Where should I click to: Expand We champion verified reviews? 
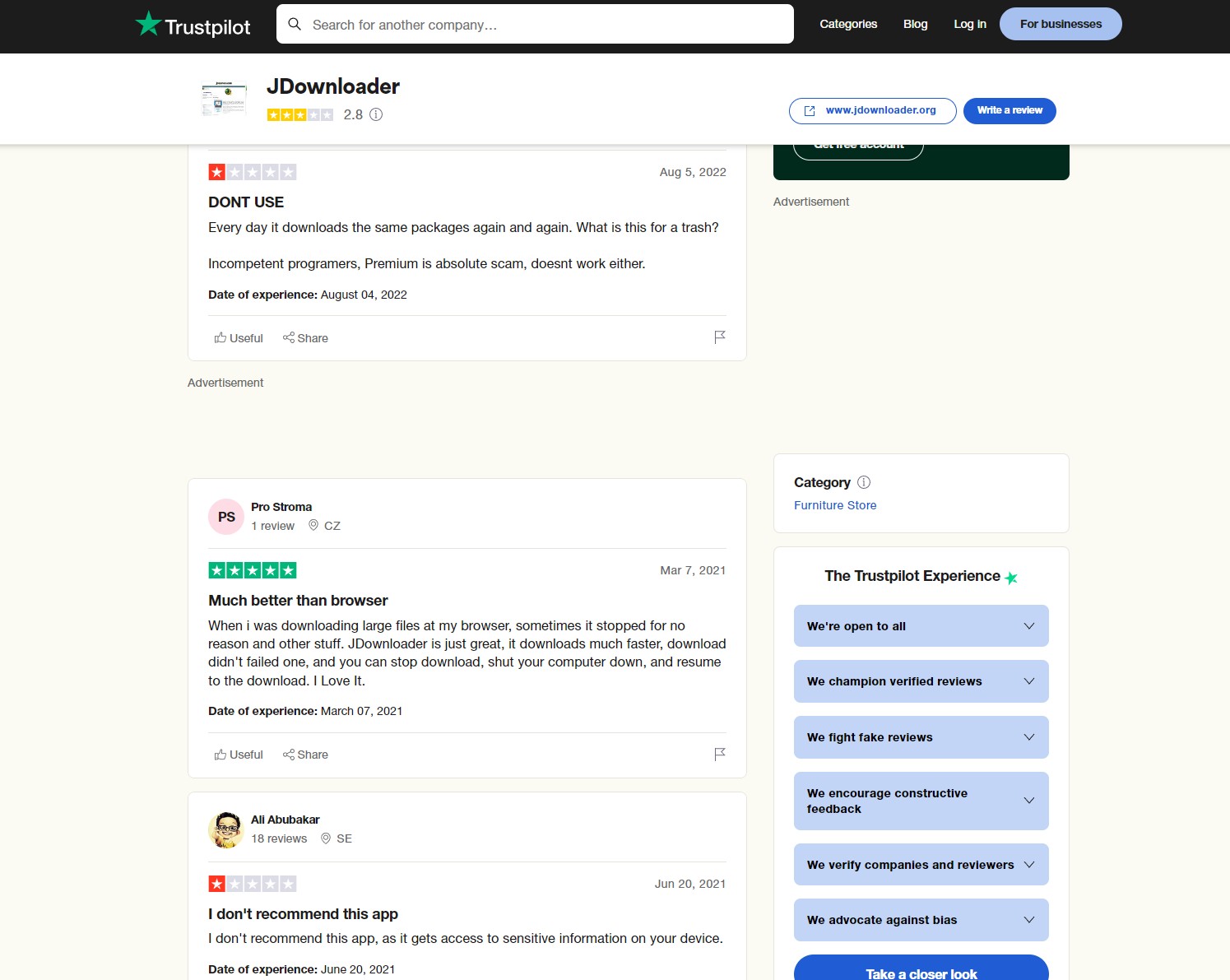(921, 681)
